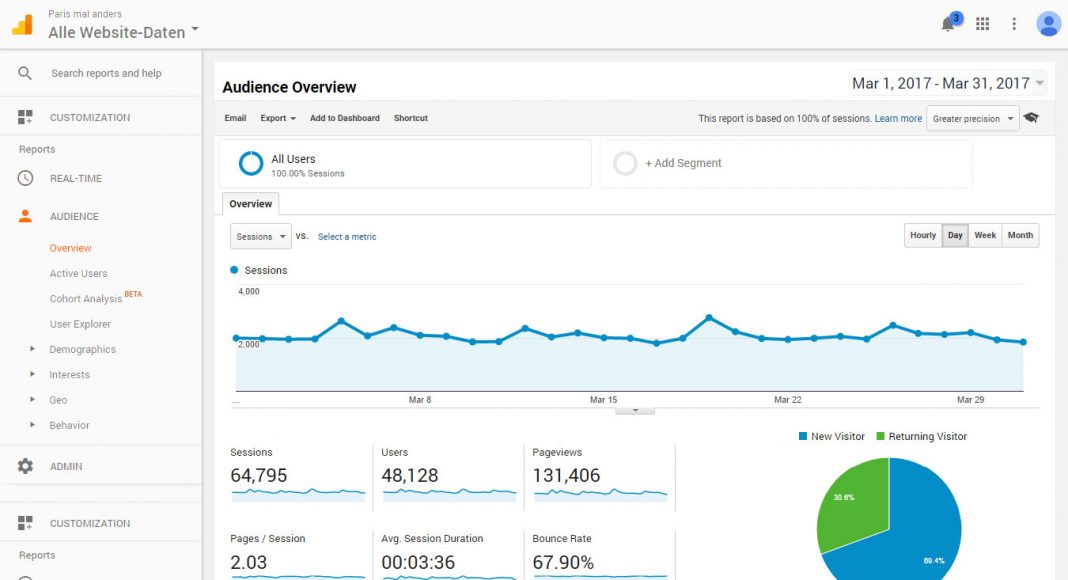Click the top Customization dashboard icon
The image size is (1068, 580).
25,117
